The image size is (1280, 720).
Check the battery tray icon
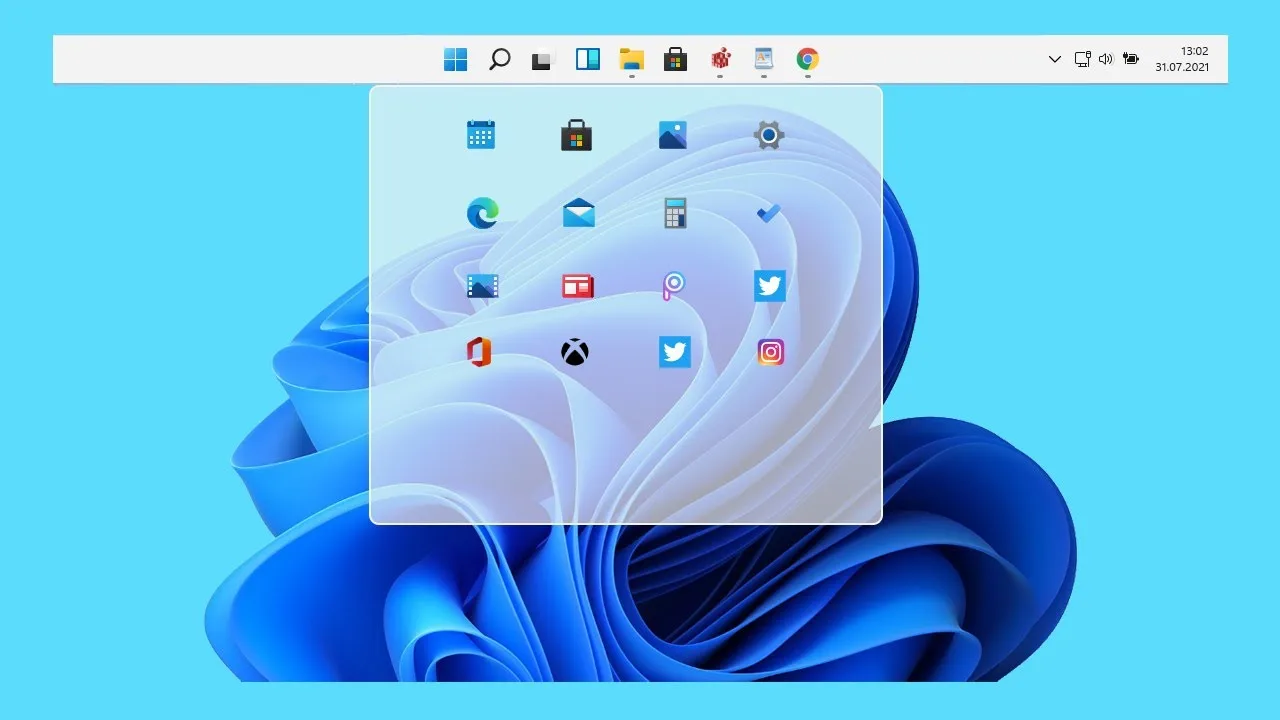pyautogui.click(x=1131, y=59)
